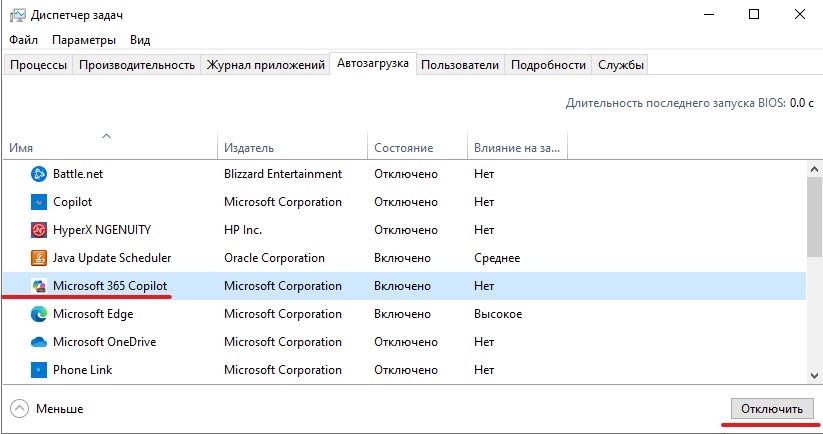Click the scrollbar down arrow

(814, 376)
